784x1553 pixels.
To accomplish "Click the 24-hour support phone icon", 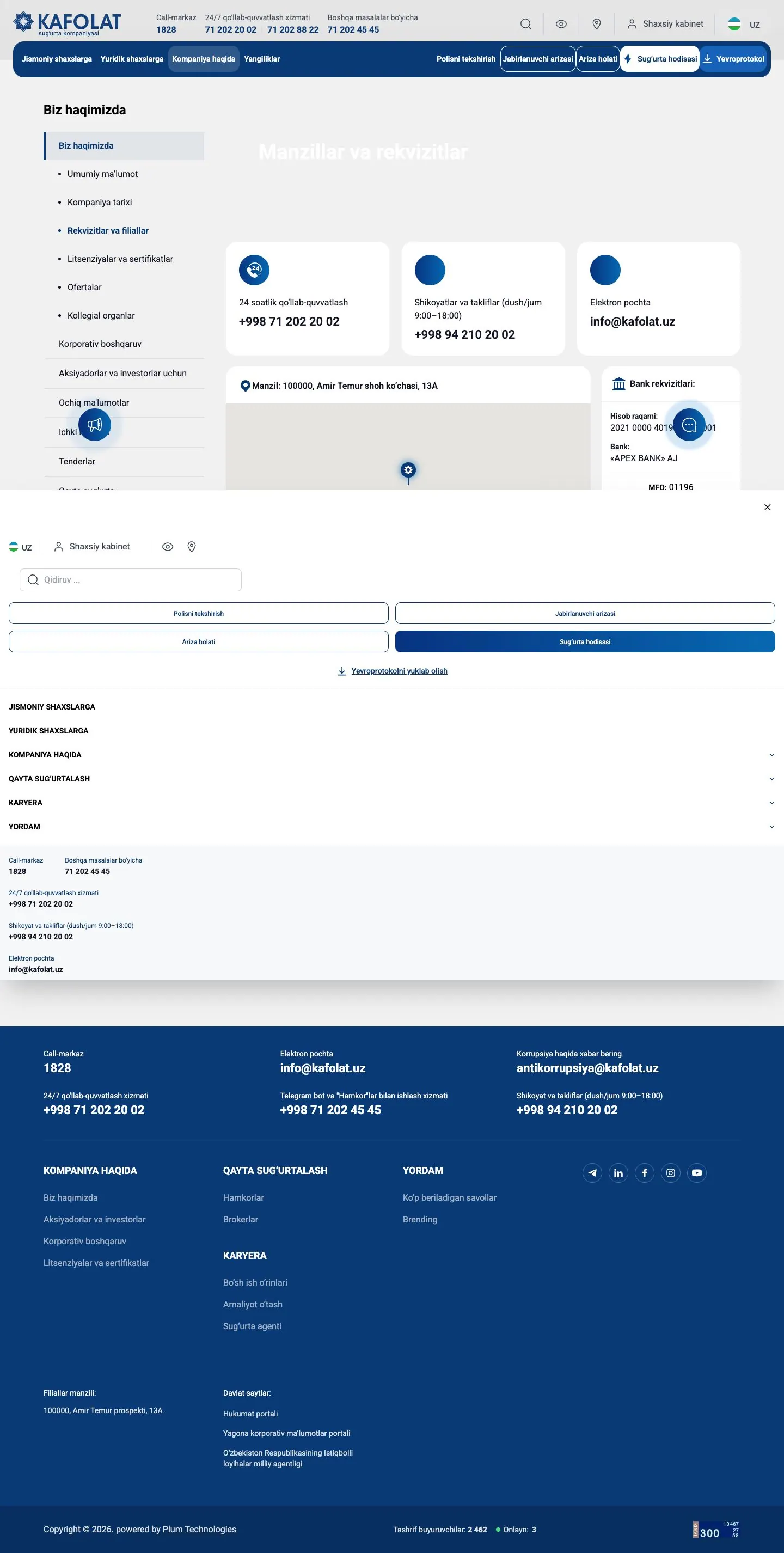I will coord(254,270).
